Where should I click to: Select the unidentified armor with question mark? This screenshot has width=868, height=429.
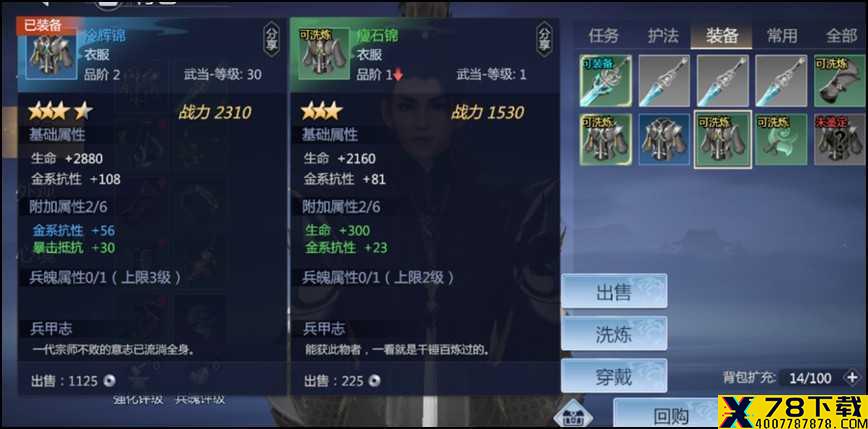click(x=840, y=139)
